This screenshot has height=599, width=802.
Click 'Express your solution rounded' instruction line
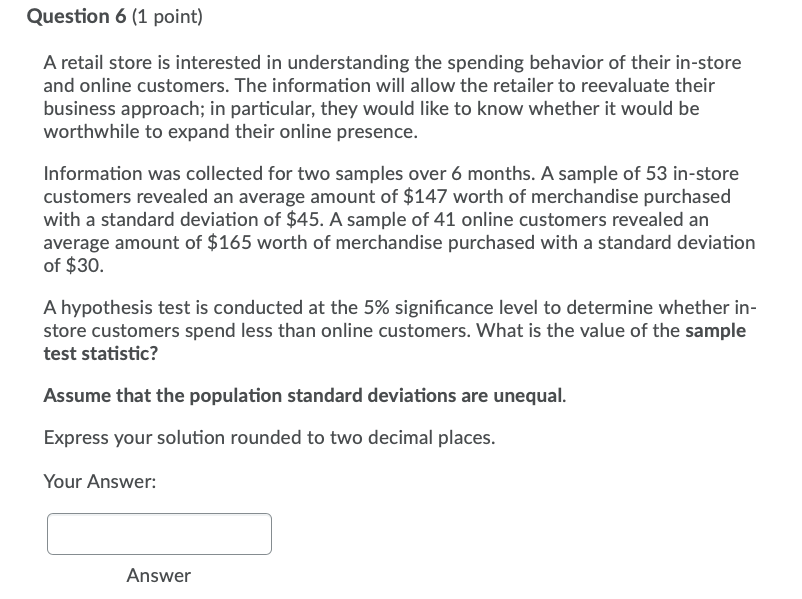[269, 438]
